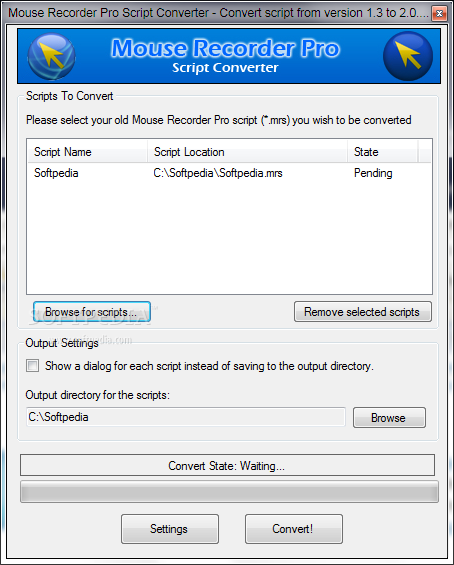
Task: Click the Mouse Recorder Pro banner title
Action: pyautogui.click(x=225, y=48)
